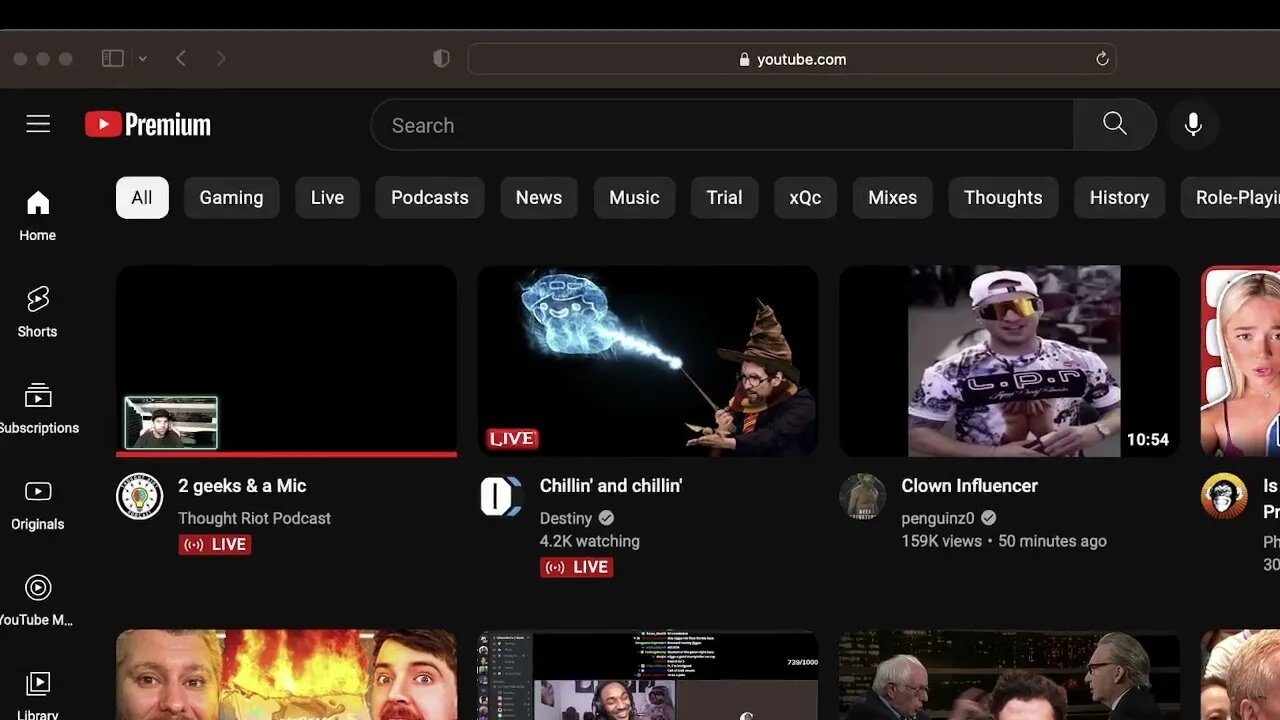The height and width of the screenshot is (720, 1280).
Task: Open Subscriptions in the sidebar
Action: pyautogui.click(x=38, y=408)
